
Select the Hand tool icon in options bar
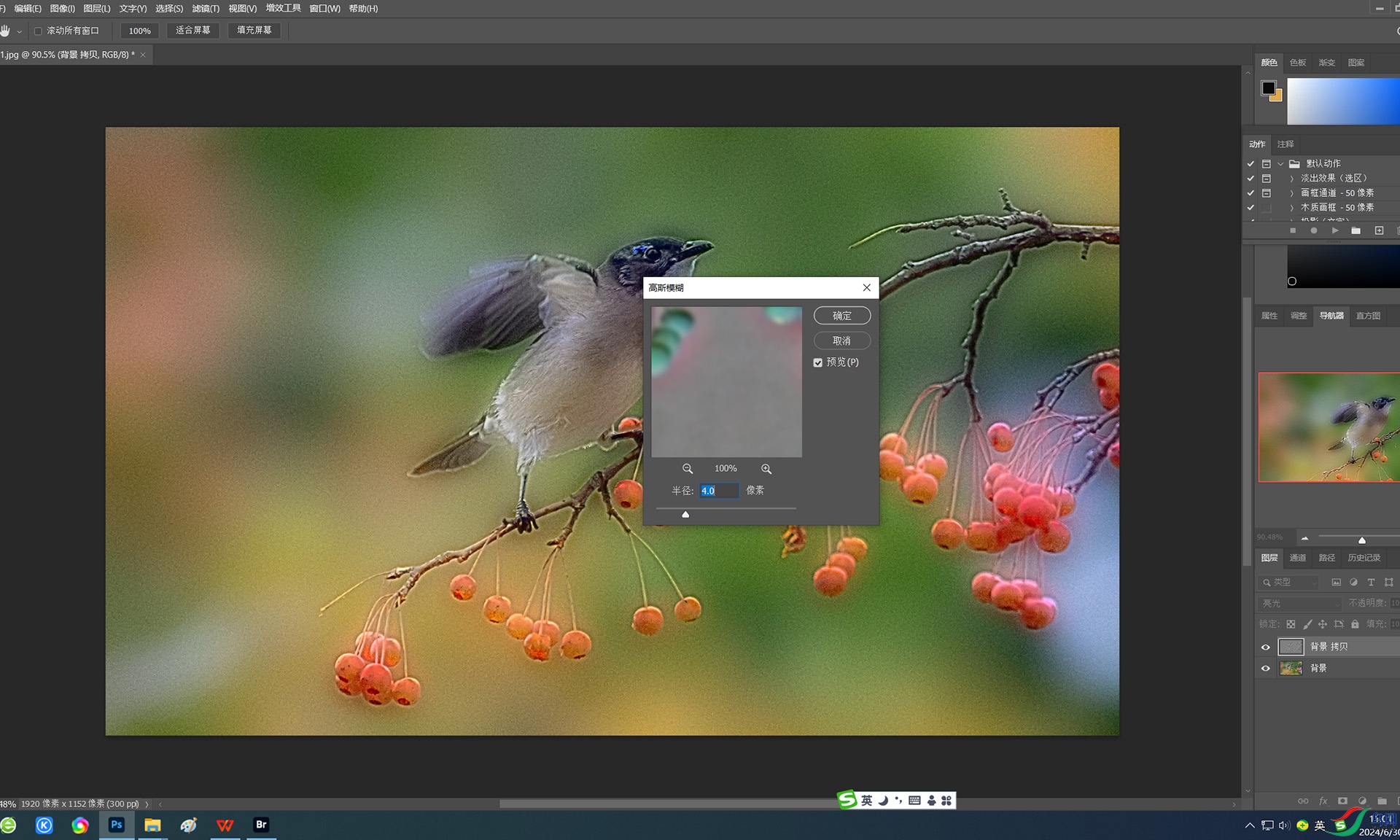tap(6, 31)
